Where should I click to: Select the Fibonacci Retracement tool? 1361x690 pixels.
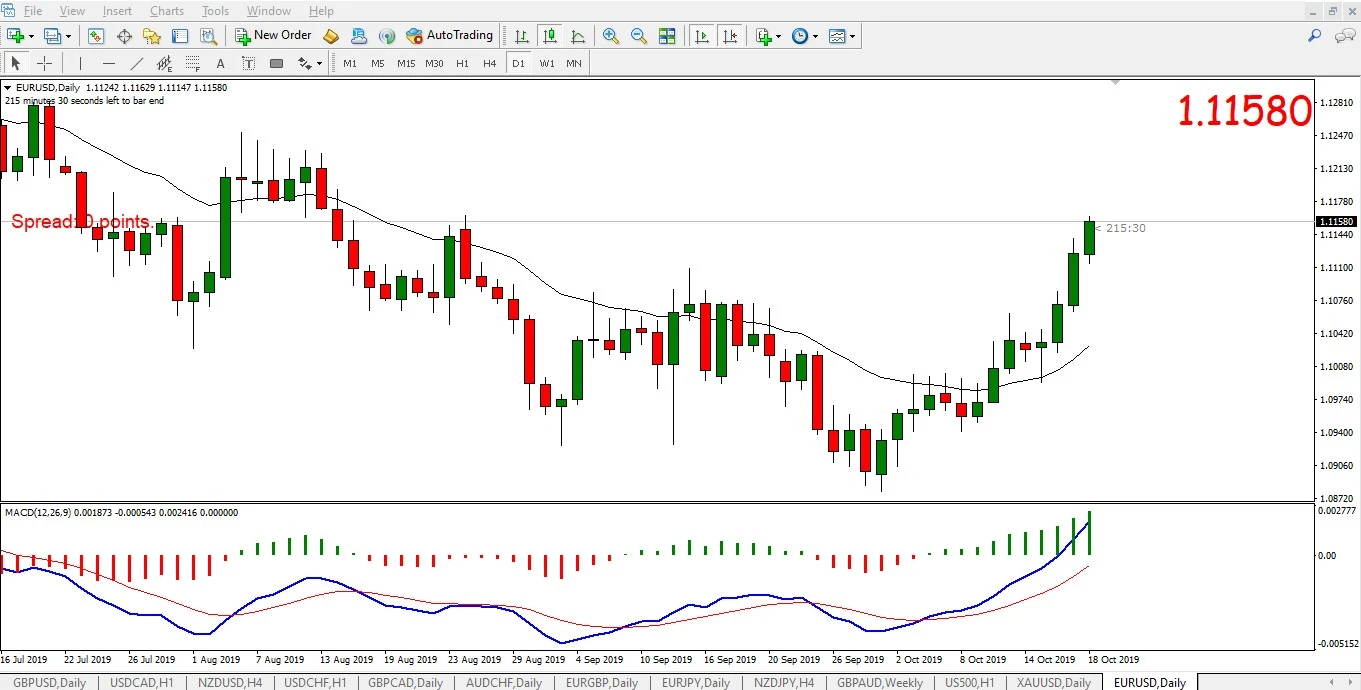point(193,63)
